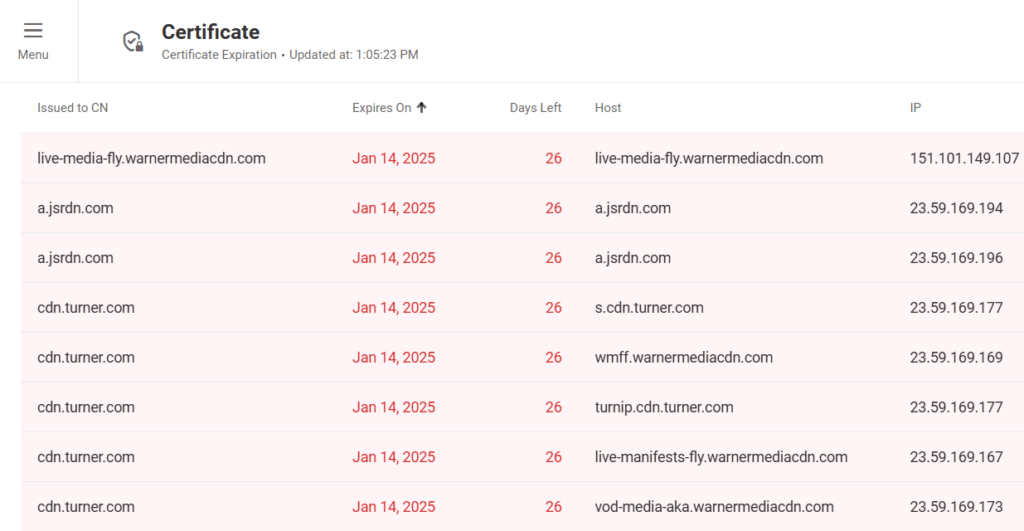Open the hamburger Menu icon
This screenshot has height=531, width=1024.
click(33, 31)
